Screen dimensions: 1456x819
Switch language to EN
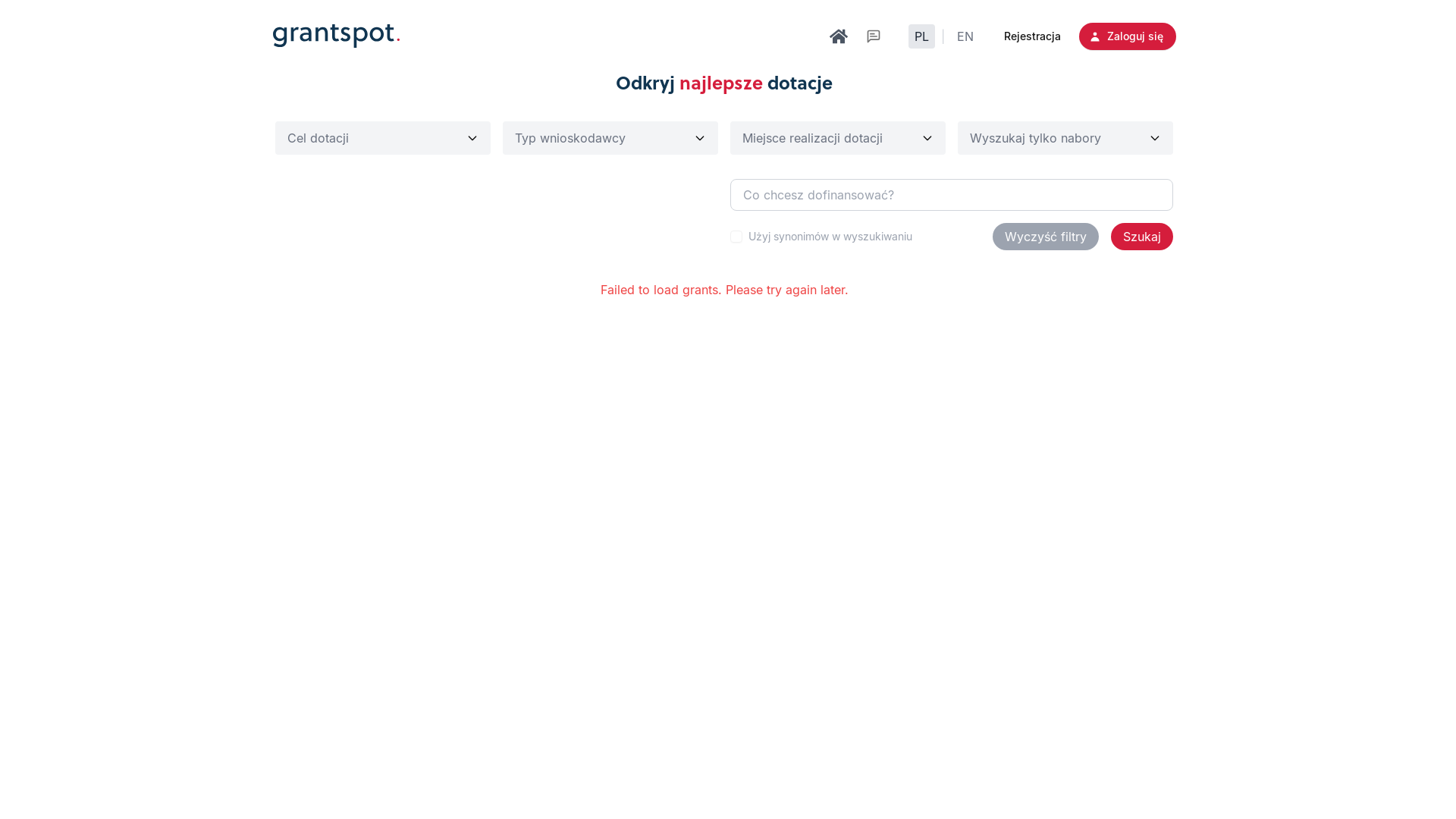965,36
